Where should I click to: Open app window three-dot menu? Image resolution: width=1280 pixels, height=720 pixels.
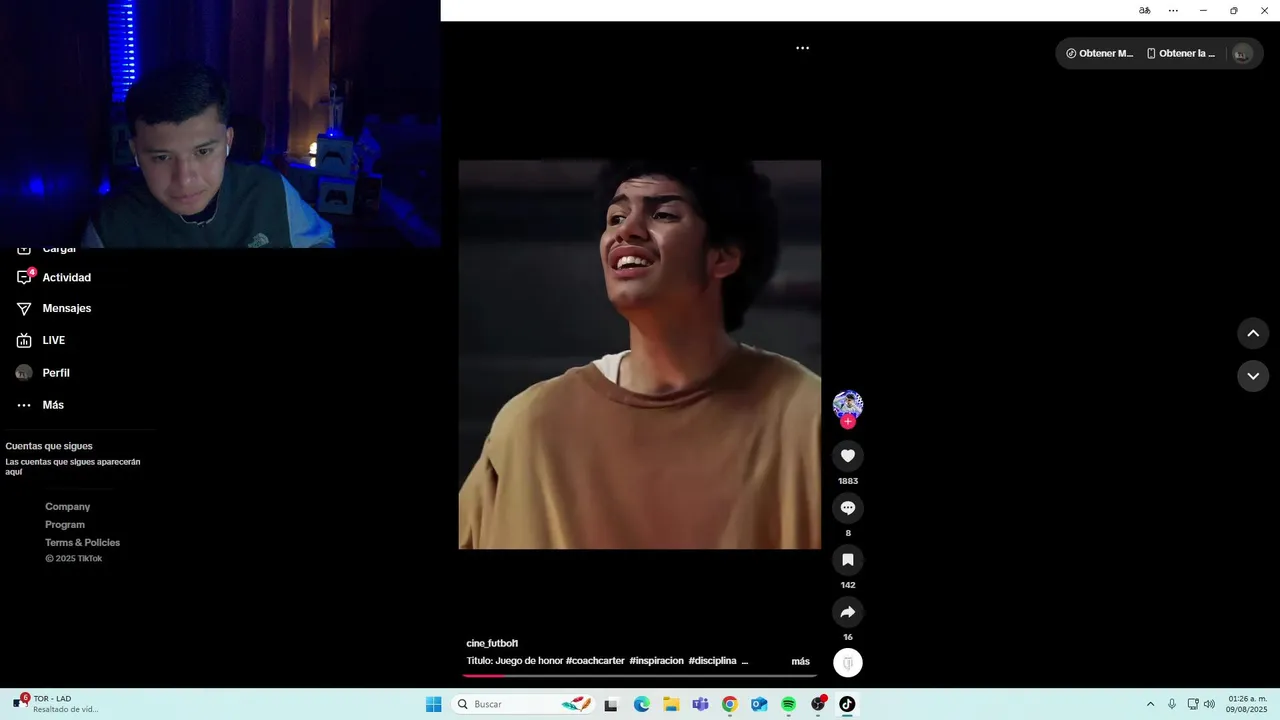1173,11
